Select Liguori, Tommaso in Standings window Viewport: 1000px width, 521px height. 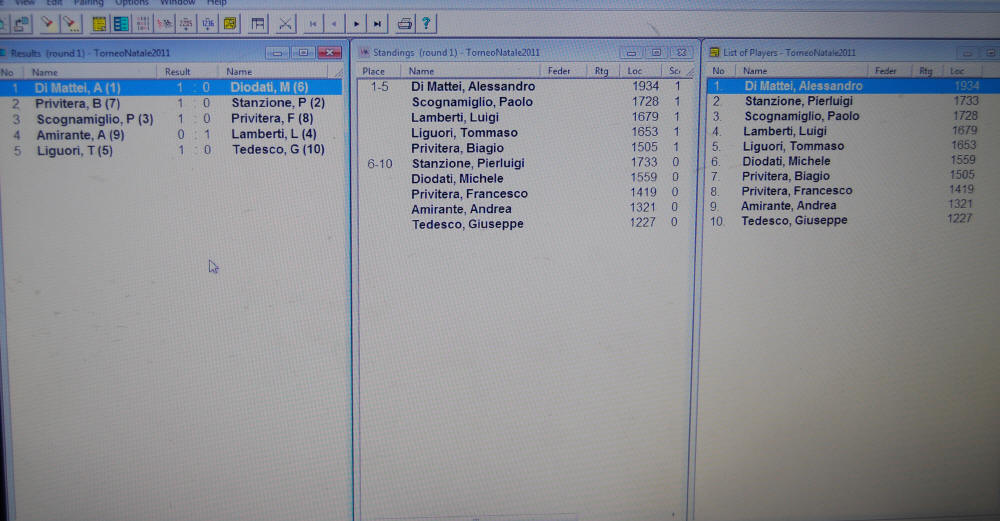click(x=464, y=133)
